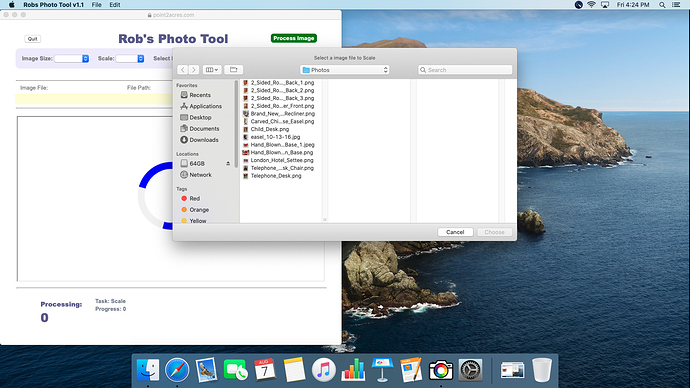Click the Search field in file dialog
The width and height of the screenshot is (690, 388).
coord(465,70)
